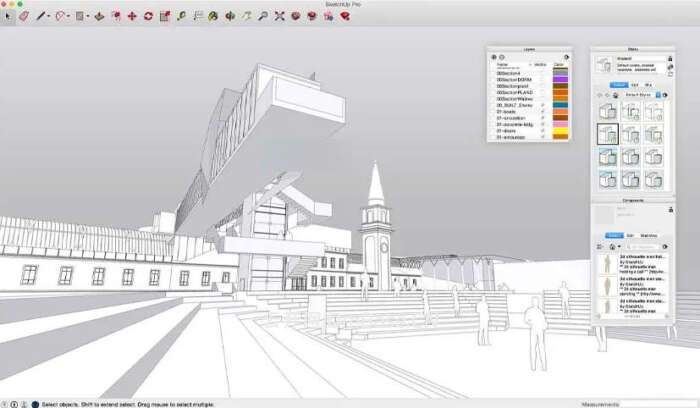This screenshot has width=700, height=408.
Task: Click the Zoom Extents tool
Action: tap(279, 17)
